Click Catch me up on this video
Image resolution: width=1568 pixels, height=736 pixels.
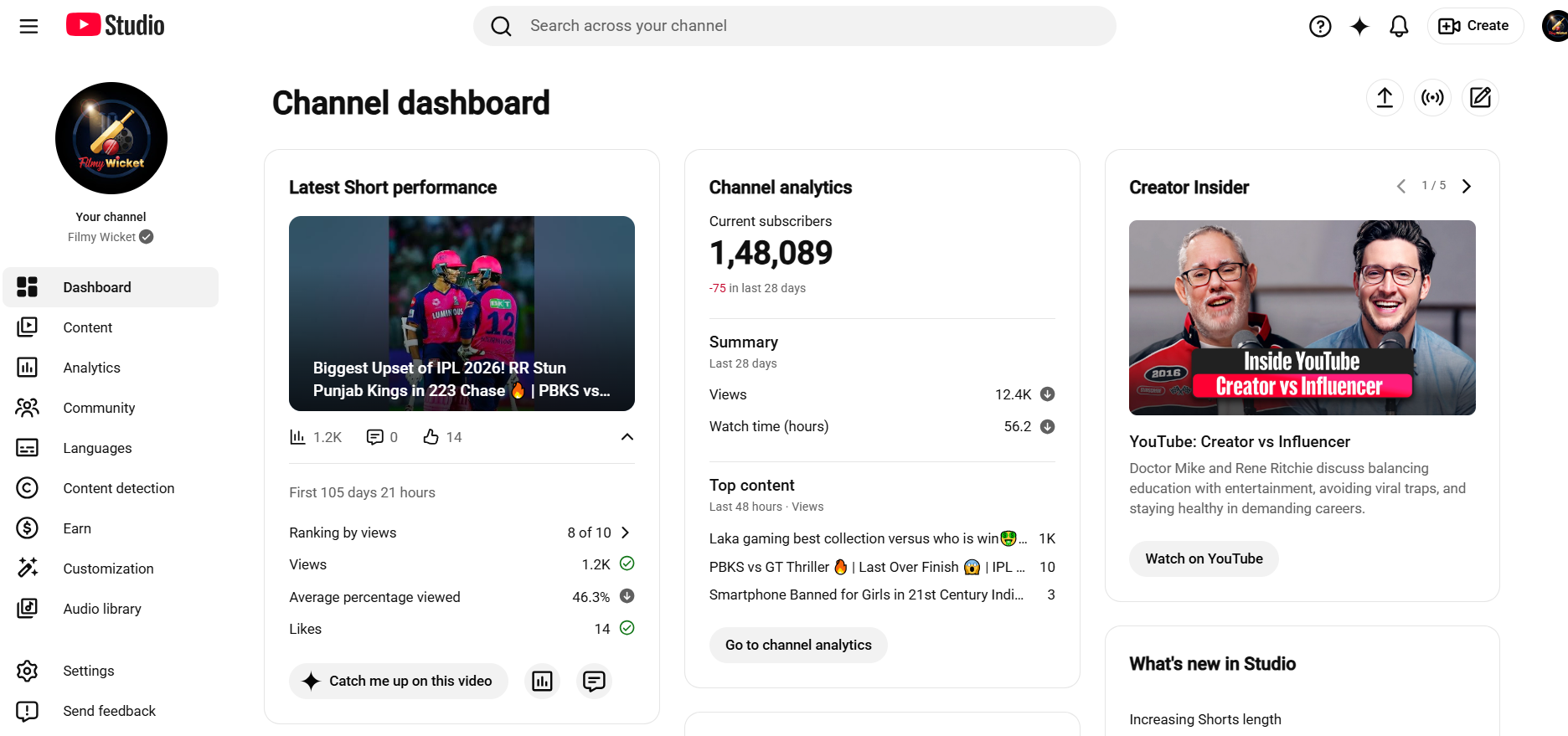(x=399, y=681)
